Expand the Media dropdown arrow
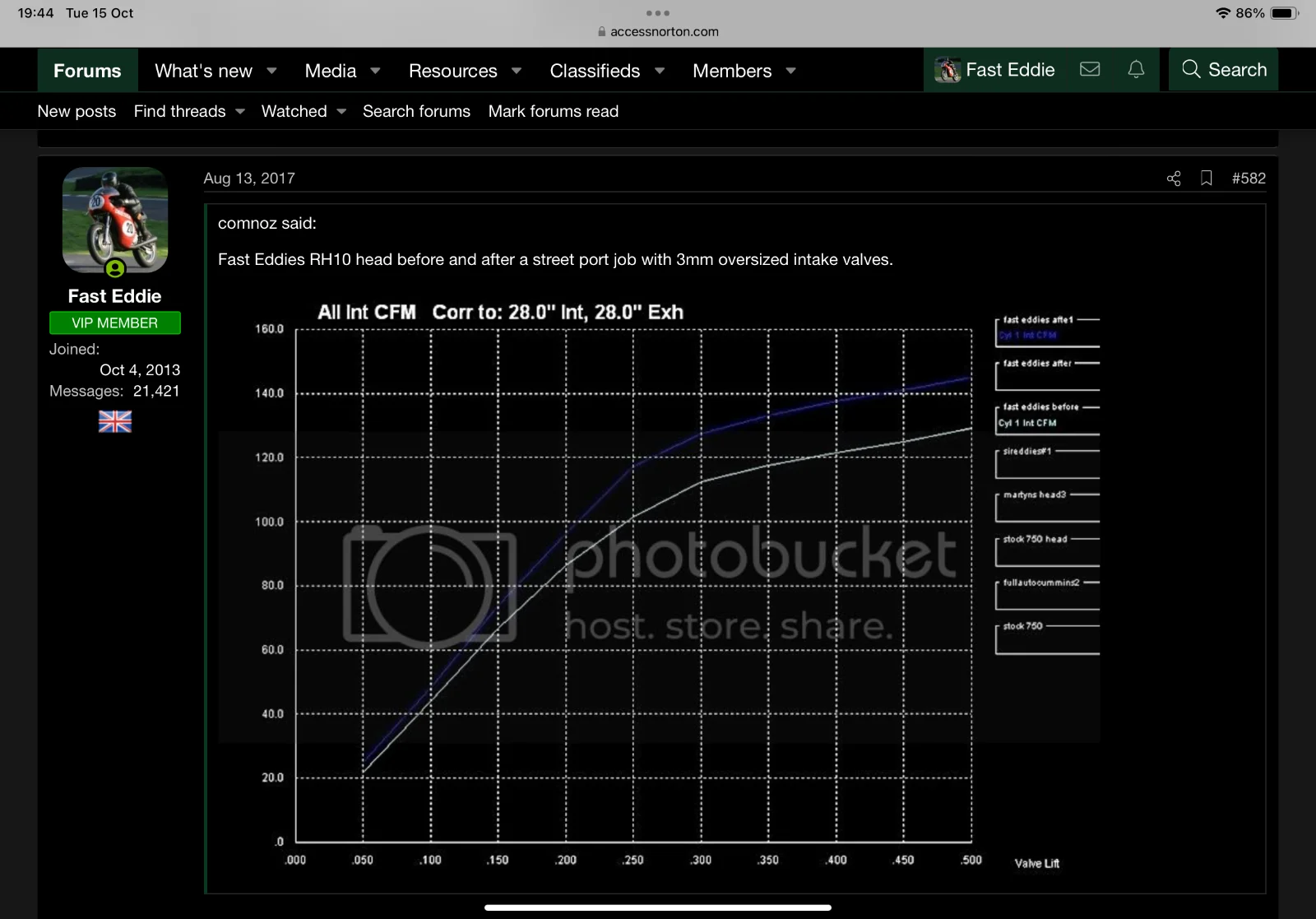This screenshot has height=919, width=1316. click(x=376, y=71)
